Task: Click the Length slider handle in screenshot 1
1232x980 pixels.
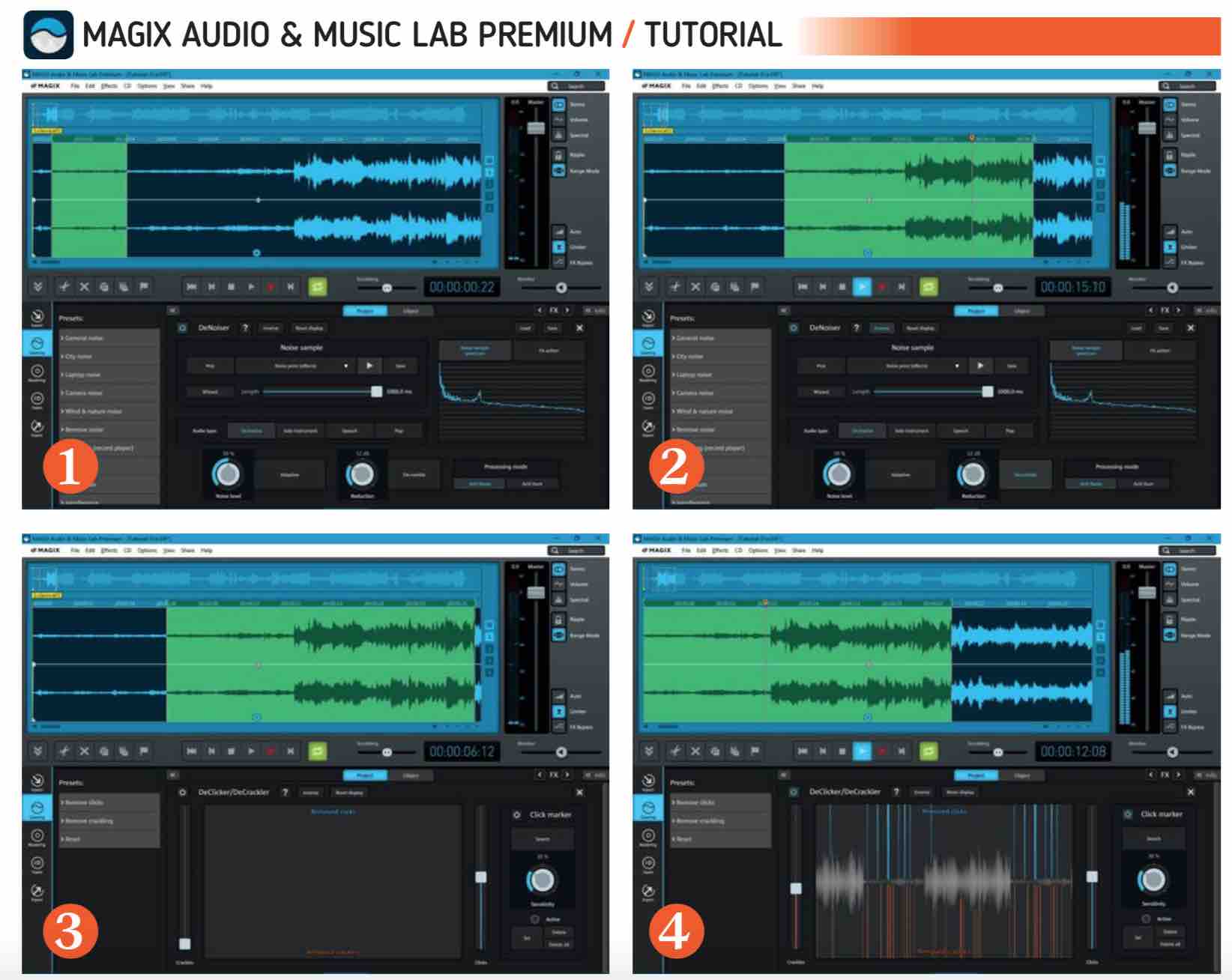Action: point(376,391)
